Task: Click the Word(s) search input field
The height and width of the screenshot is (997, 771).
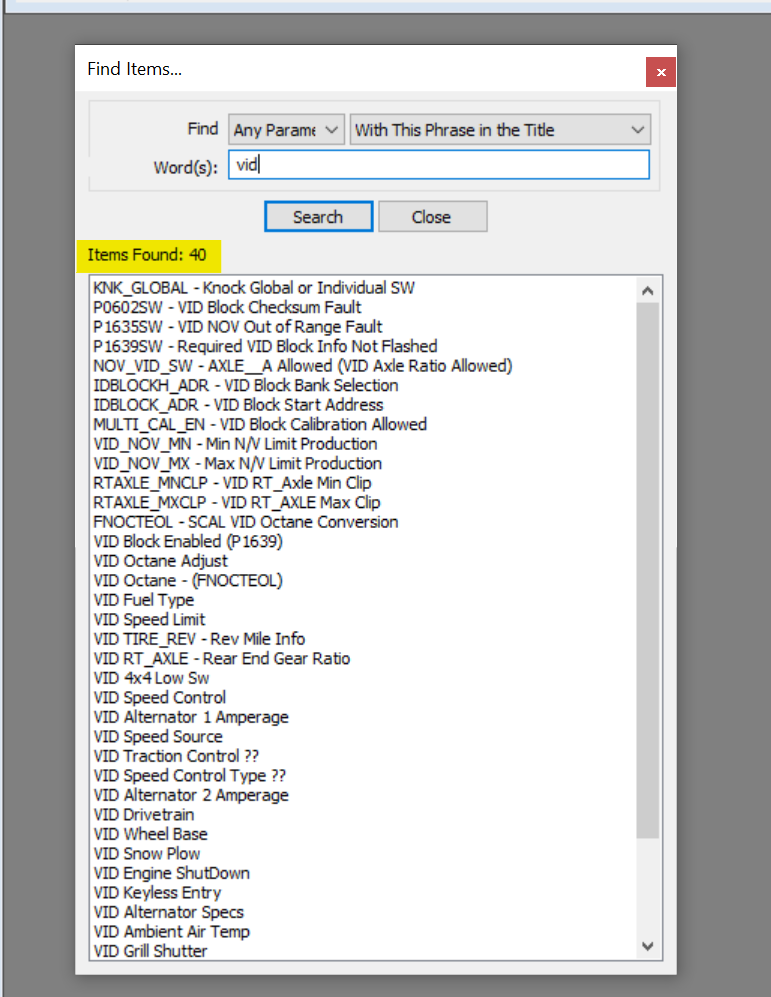Action: click(438, 166)
